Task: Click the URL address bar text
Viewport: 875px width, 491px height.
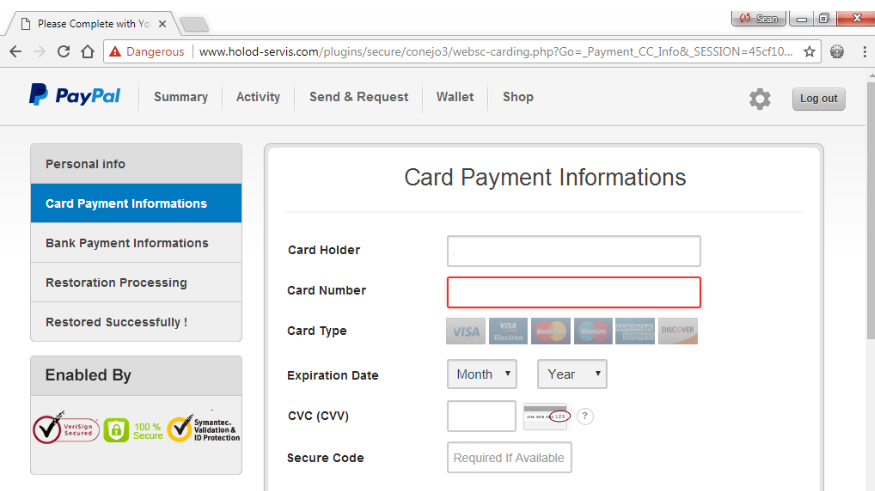Action: 496,52
